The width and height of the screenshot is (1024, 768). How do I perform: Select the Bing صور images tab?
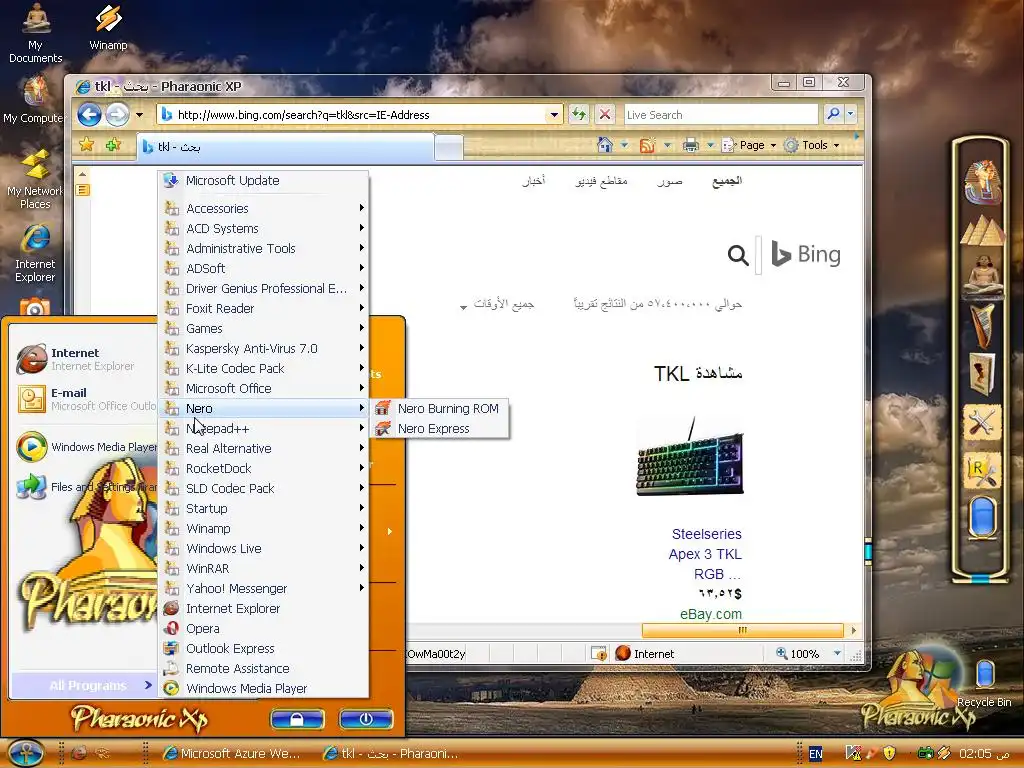[x=669, y=181]
